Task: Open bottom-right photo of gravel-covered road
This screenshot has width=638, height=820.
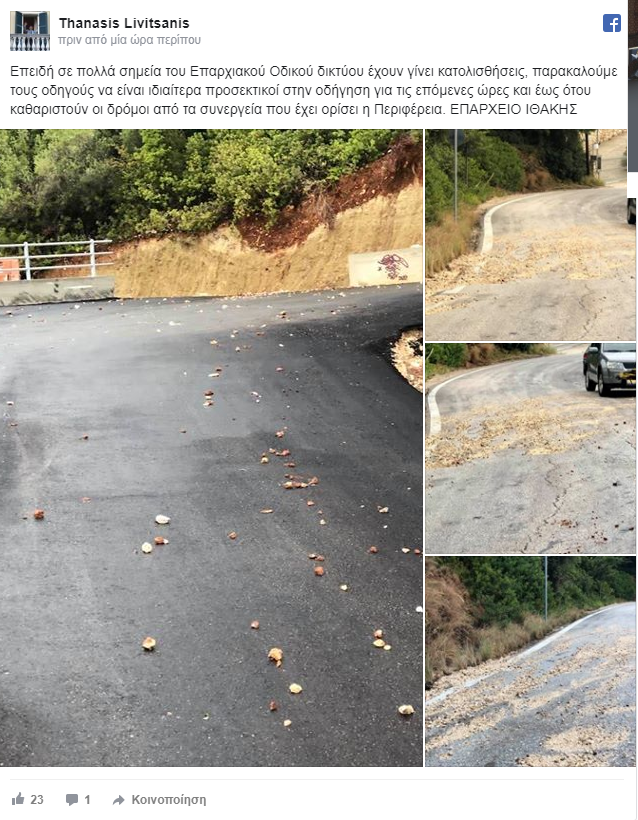Action: point(530,662)
